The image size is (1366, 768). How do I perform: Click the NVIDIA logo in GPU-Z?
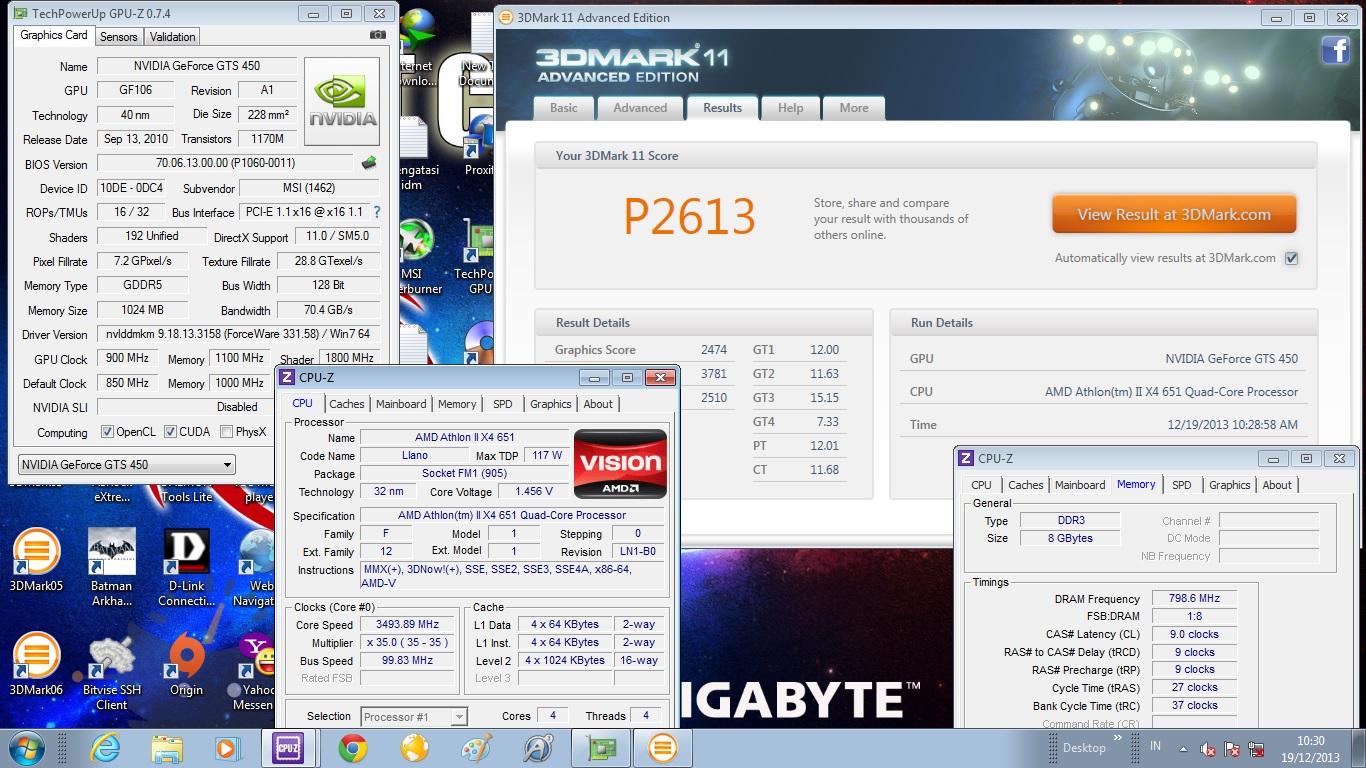coord(342,102)
